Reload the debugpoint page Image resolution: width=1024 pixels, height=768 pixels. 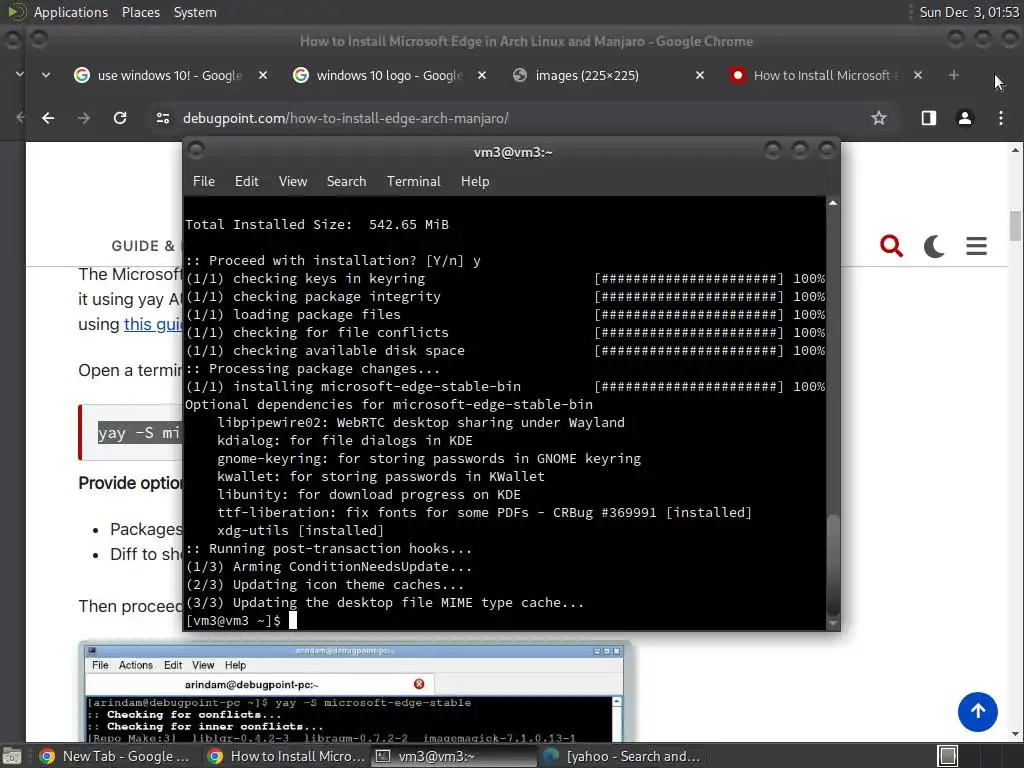pos(120,118)
